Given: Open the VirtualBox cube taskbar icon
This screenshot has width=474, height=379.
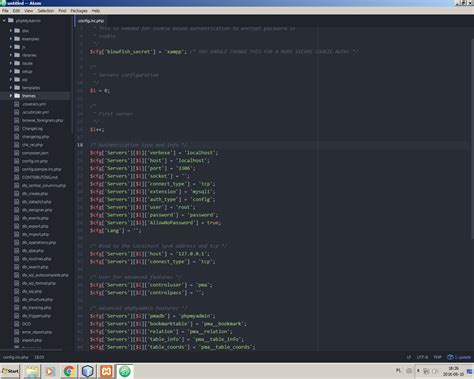Looking at the screenshot, I should (87, 371).
